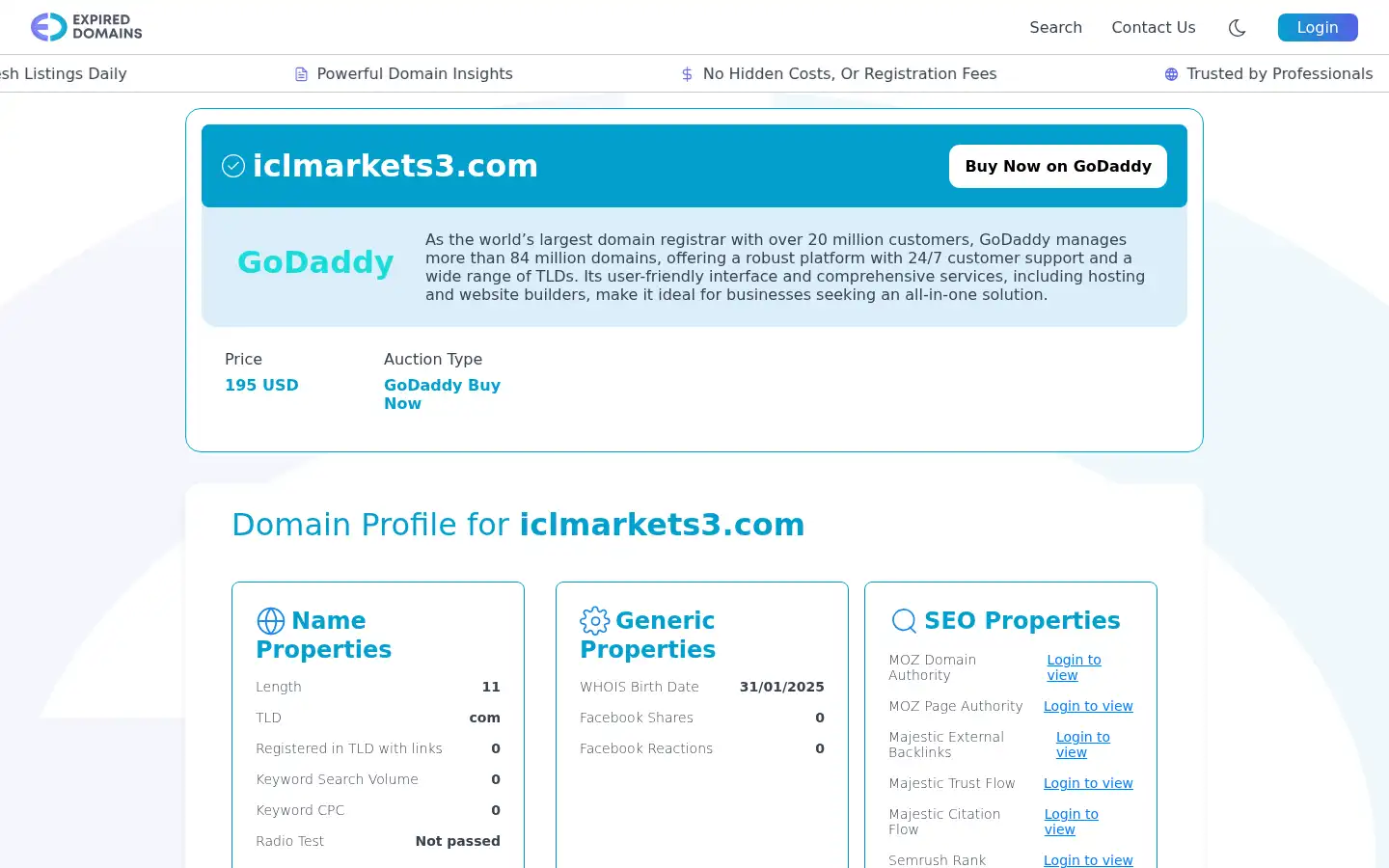The width and height of the screenshot is (1389, 868).
Task: Click Login to view for Semrush Rank
Action: 1088,860
